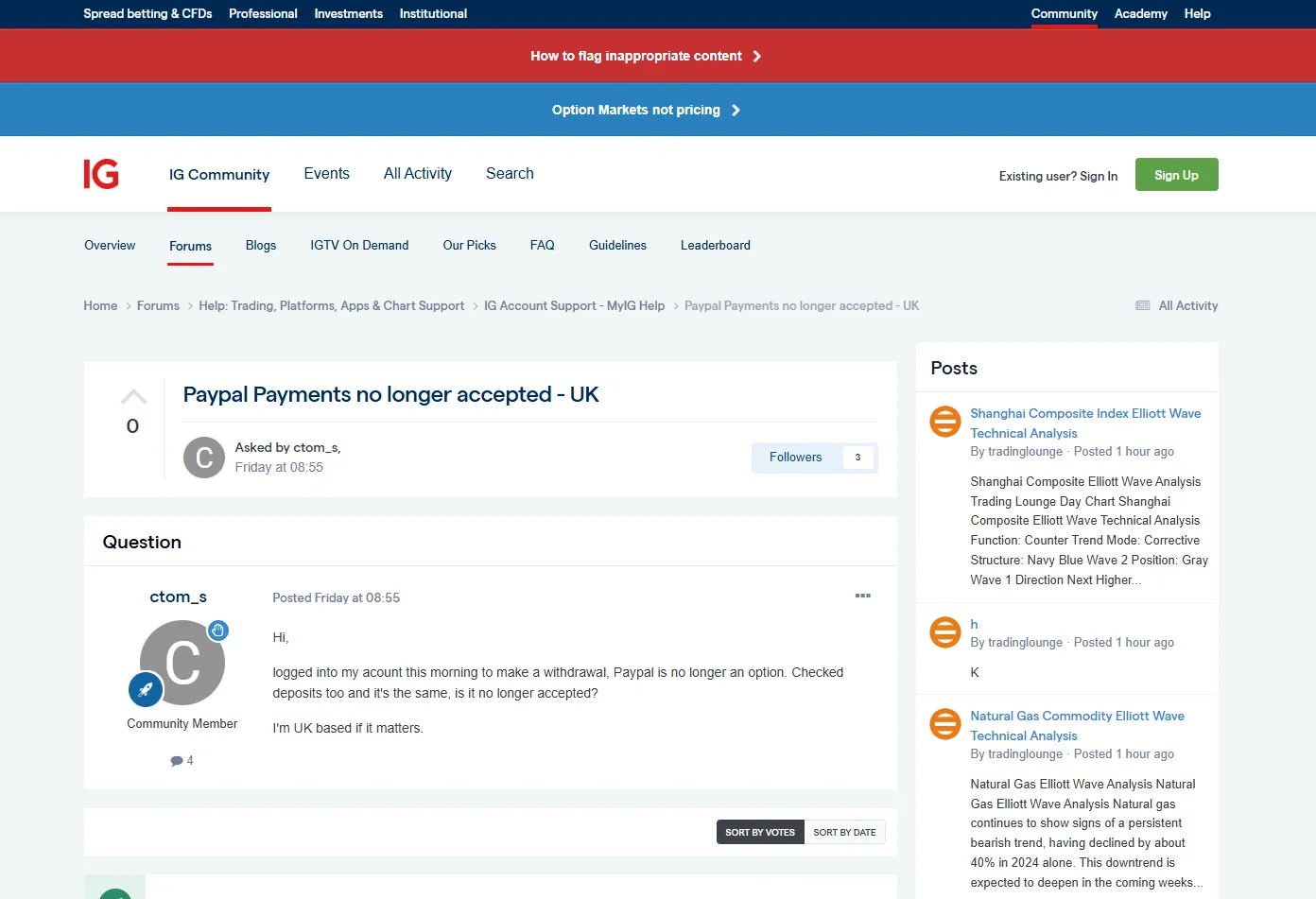
Task: Click the blue hand badge on avatar
Action: tap(218, 631)
